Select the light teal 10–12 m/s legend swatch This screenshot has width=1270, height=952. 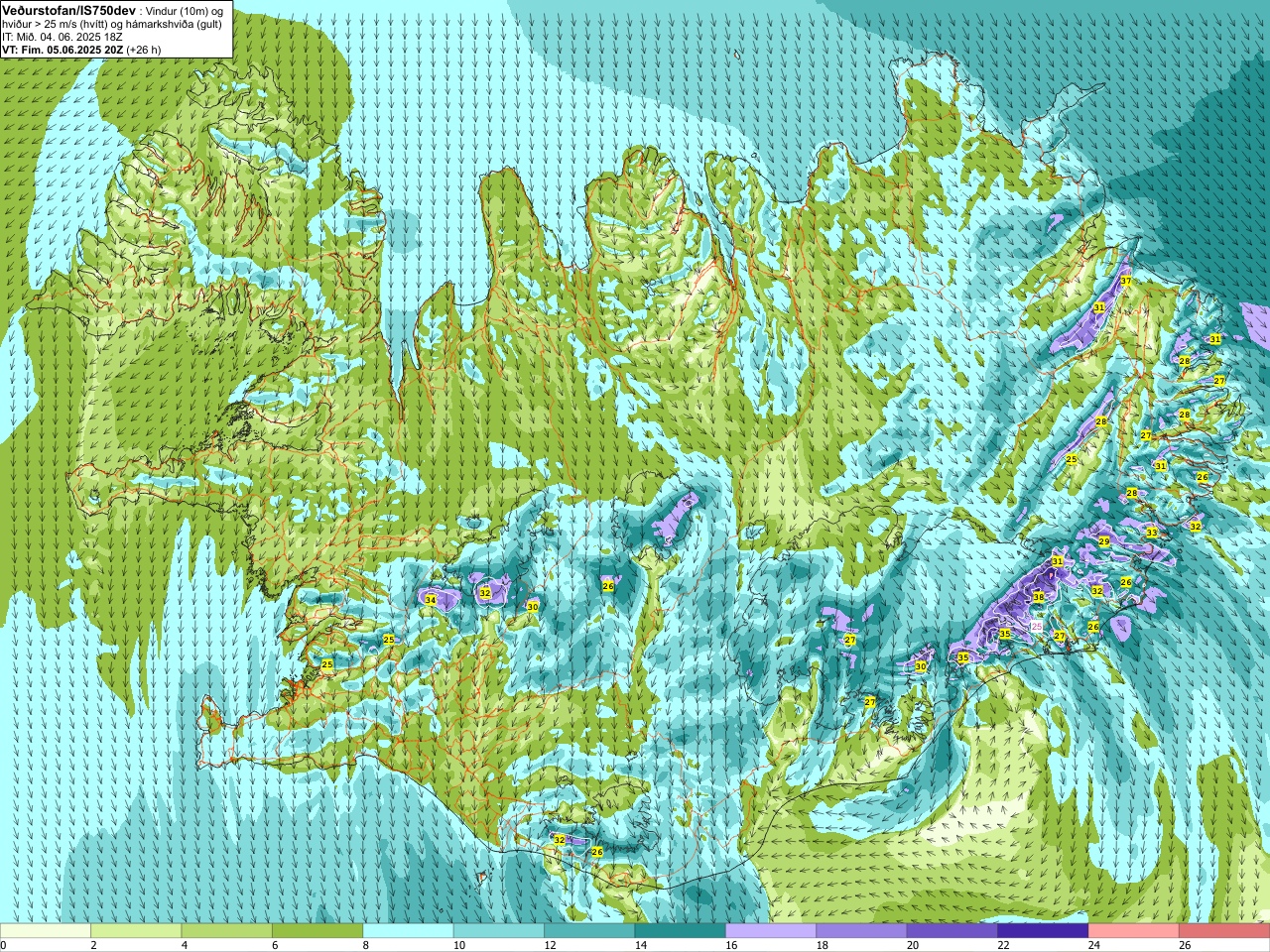499,930
